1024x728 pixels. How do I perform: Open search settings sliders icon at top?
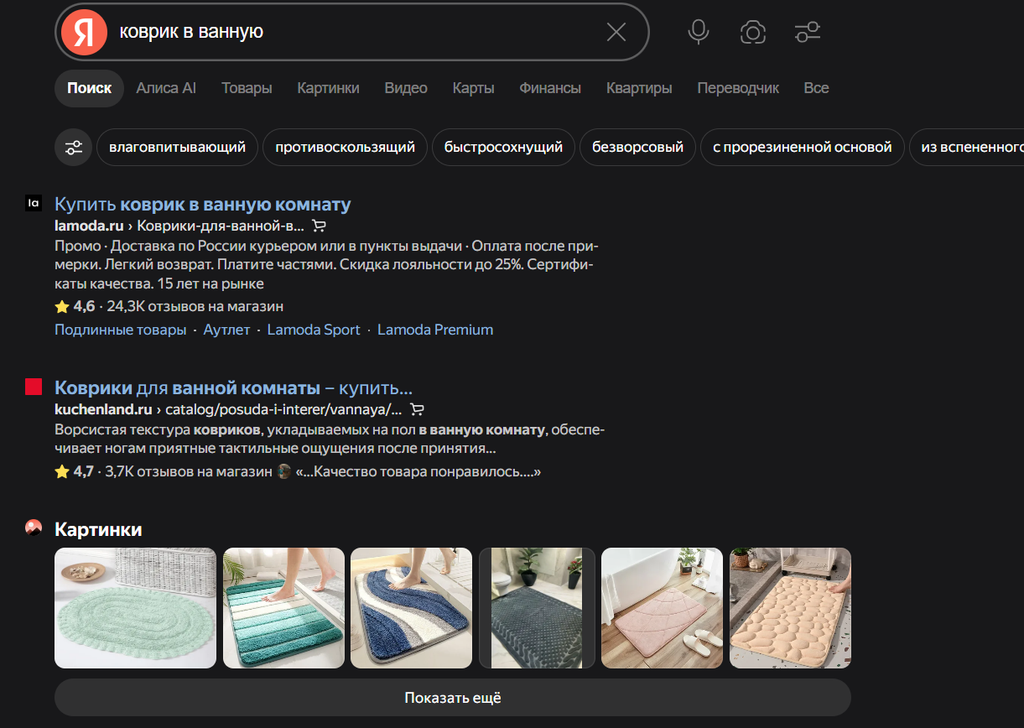[807, 32]
